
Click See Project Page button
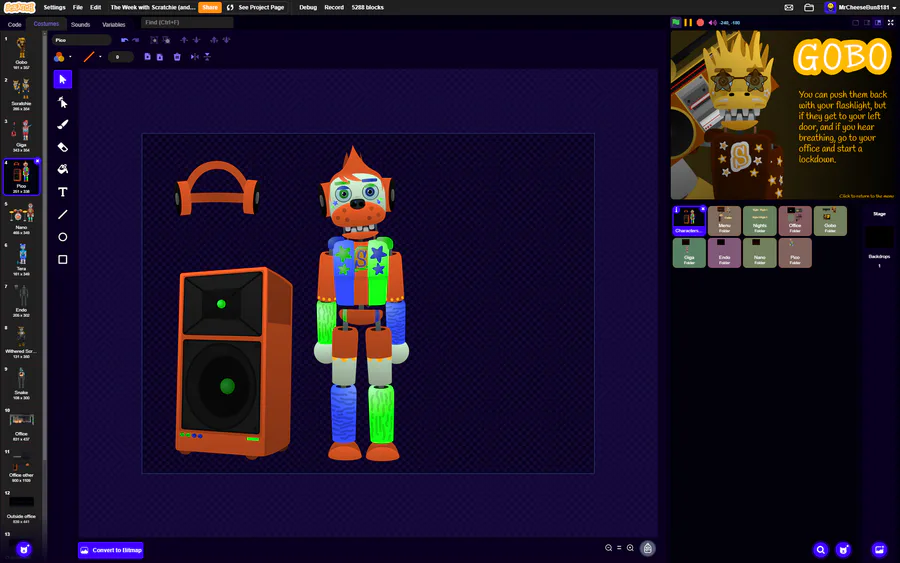pos(255,7)
